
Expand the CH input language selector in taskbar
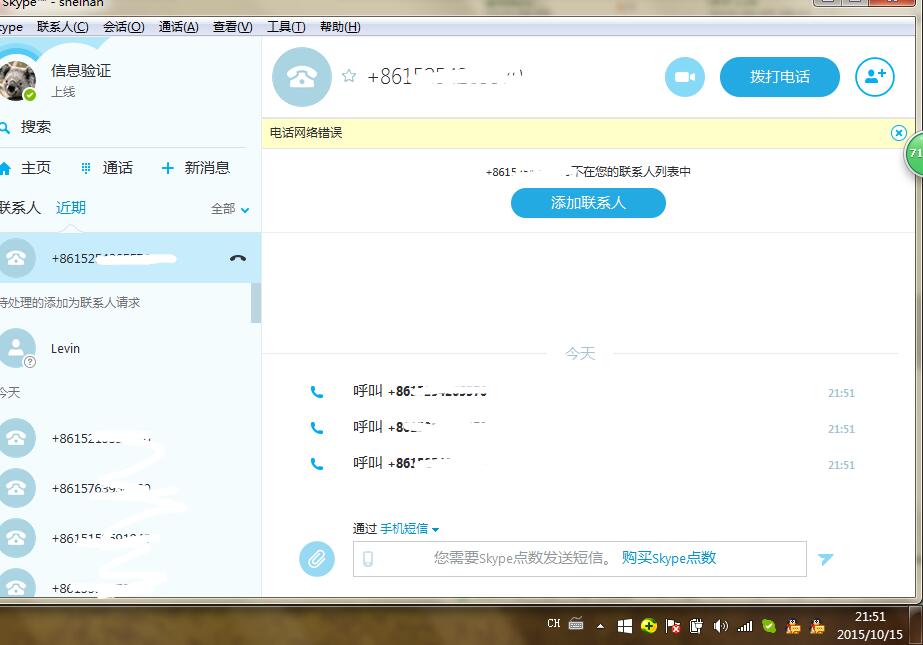coord(551,623)
